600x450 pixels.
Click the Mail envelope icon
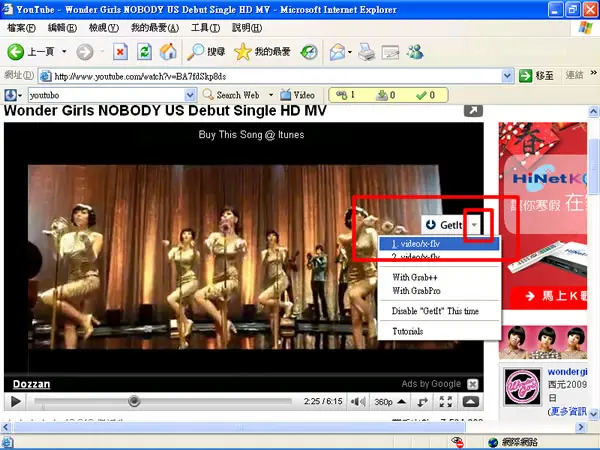click(x=337, y=52)
